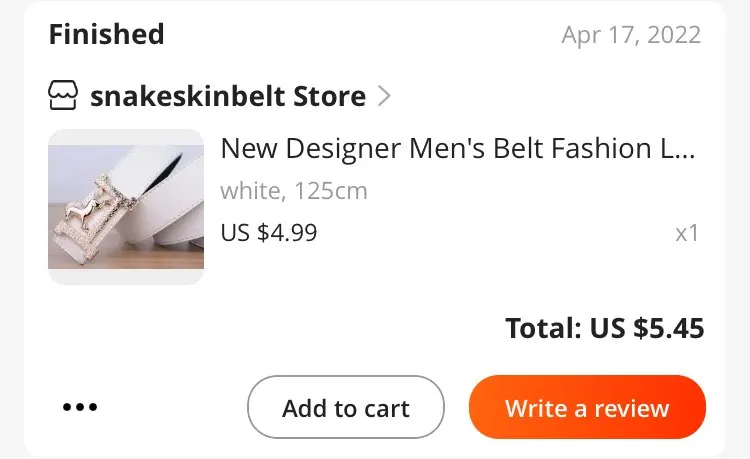The height and width of the screenshot is (459, 750).
Task: Click the x1 quantity indicator
Action: (687, 233)
